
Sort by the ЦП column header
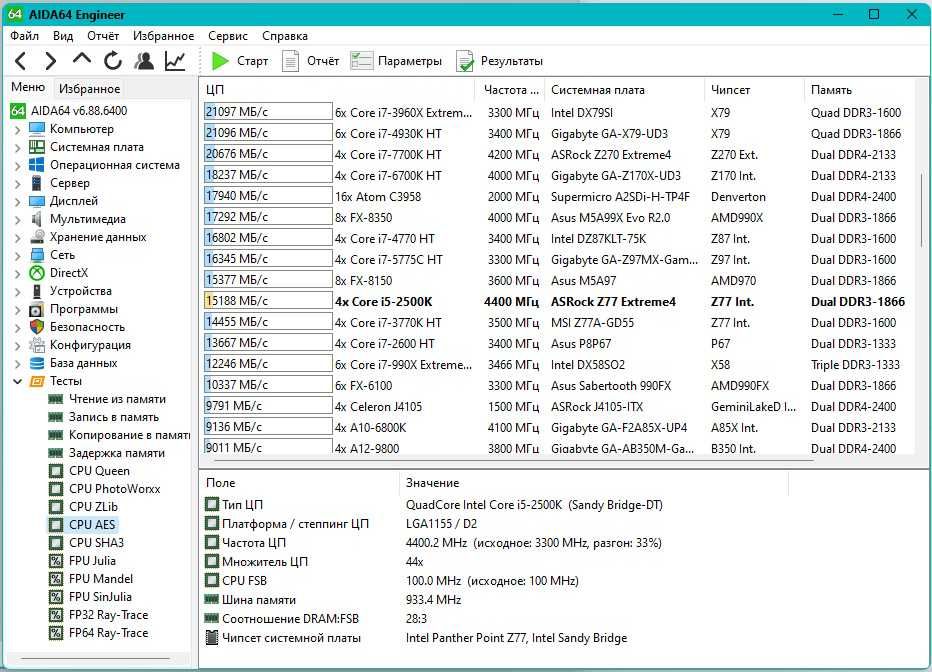(337, 90)
